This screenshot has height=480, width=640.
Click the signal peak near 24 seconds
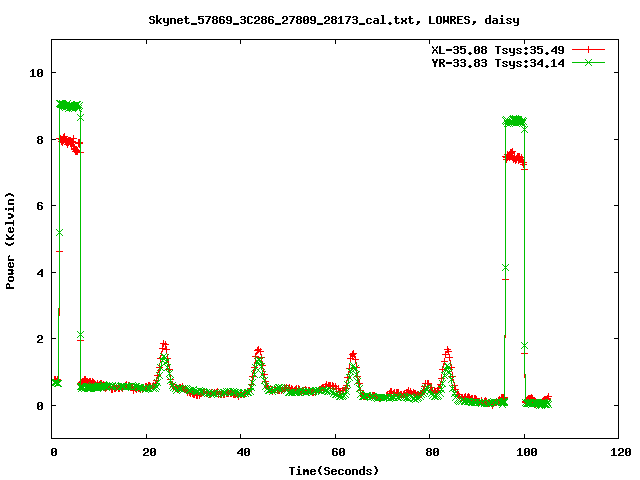164,348
